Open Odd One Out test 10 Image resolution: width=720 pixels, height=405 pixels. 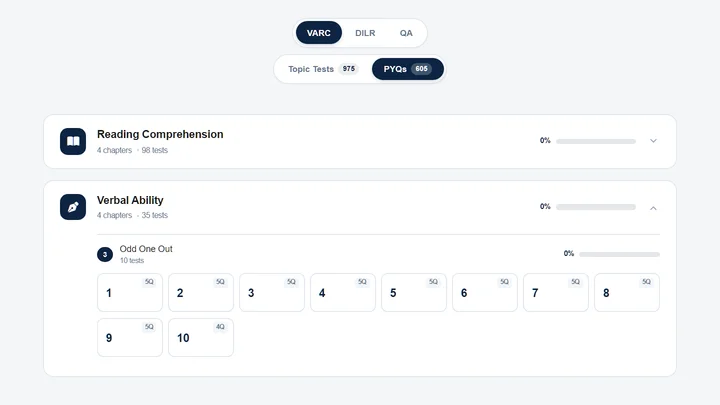[201, 338]
